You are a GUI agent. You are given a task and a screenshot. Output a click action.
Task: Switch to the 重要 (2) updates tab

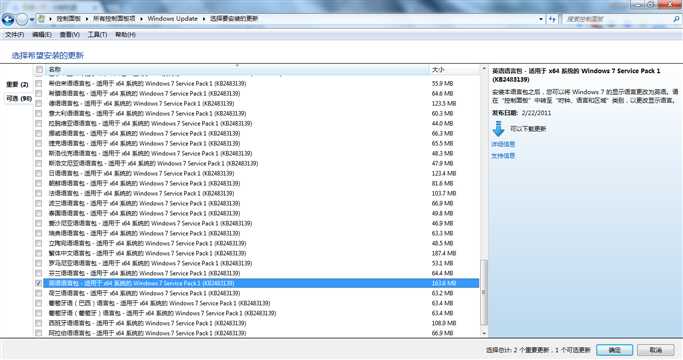(17, 85)
